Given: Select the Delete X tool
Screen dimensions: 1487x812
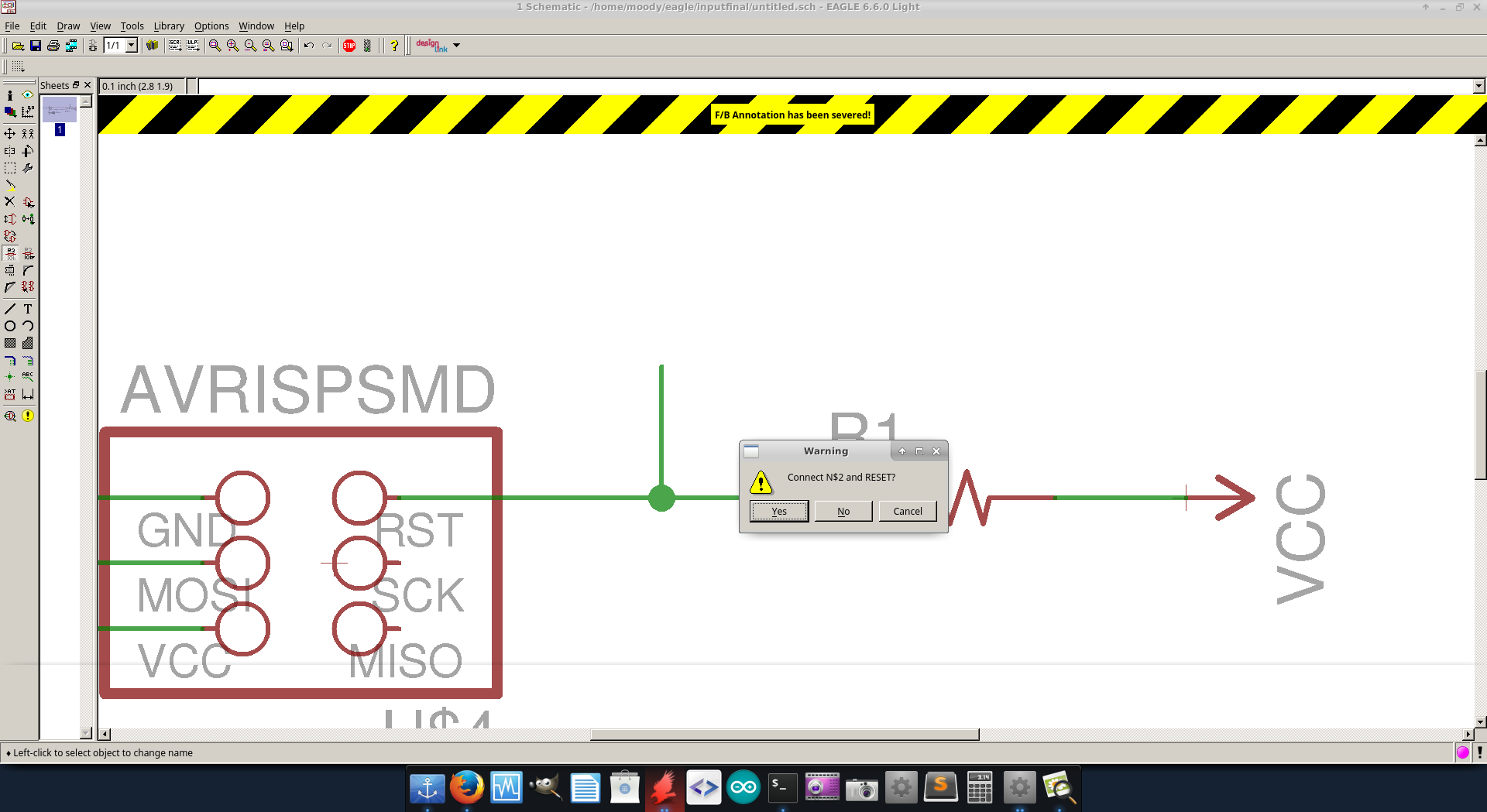Looking at the screenshot, I should coord(10,202).
